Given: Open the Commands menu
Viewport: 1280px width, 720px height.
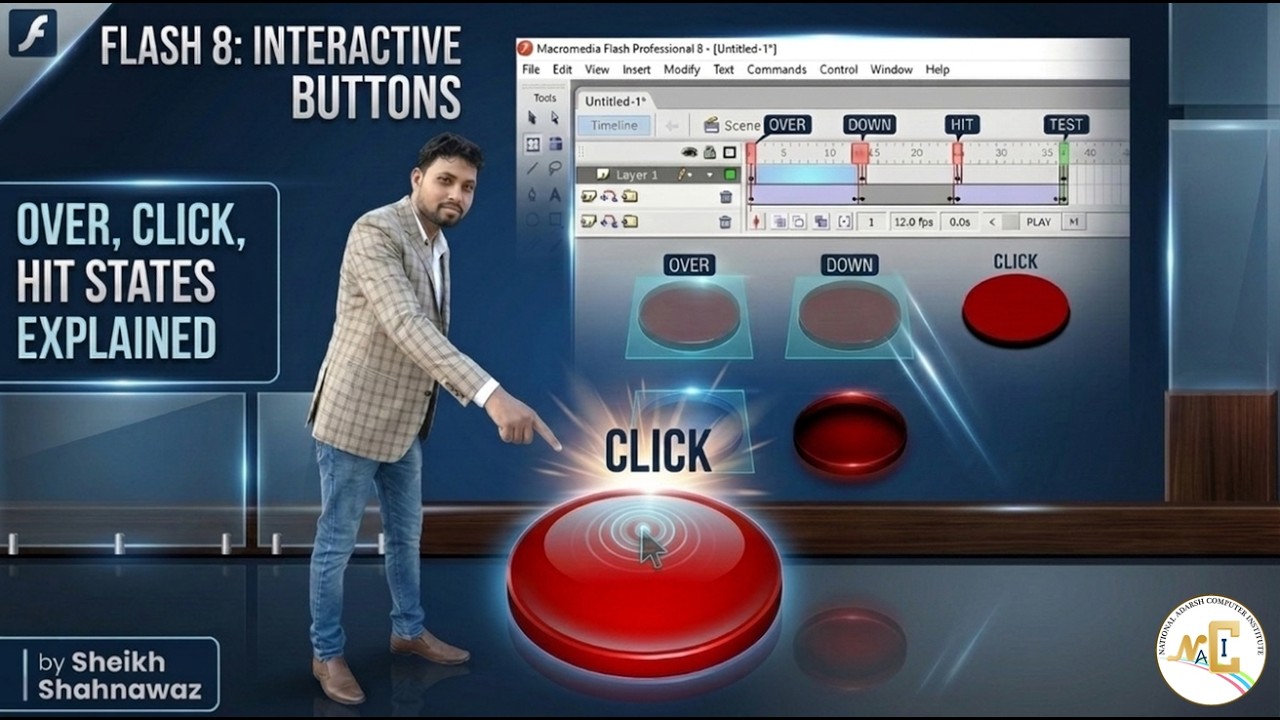Looking at the screenshot, I should pyautogui.click(x=777, y=70).
